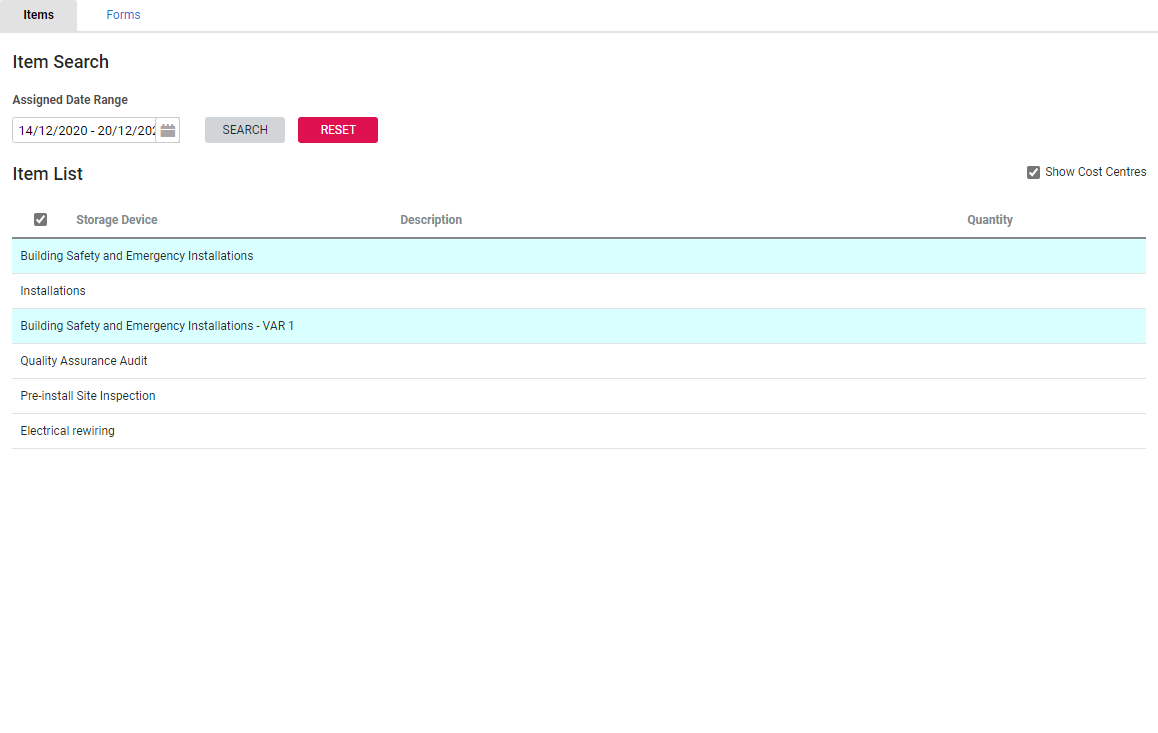
Task: Expand the Installations cost centre row
Action: click(x=53, y=291)
